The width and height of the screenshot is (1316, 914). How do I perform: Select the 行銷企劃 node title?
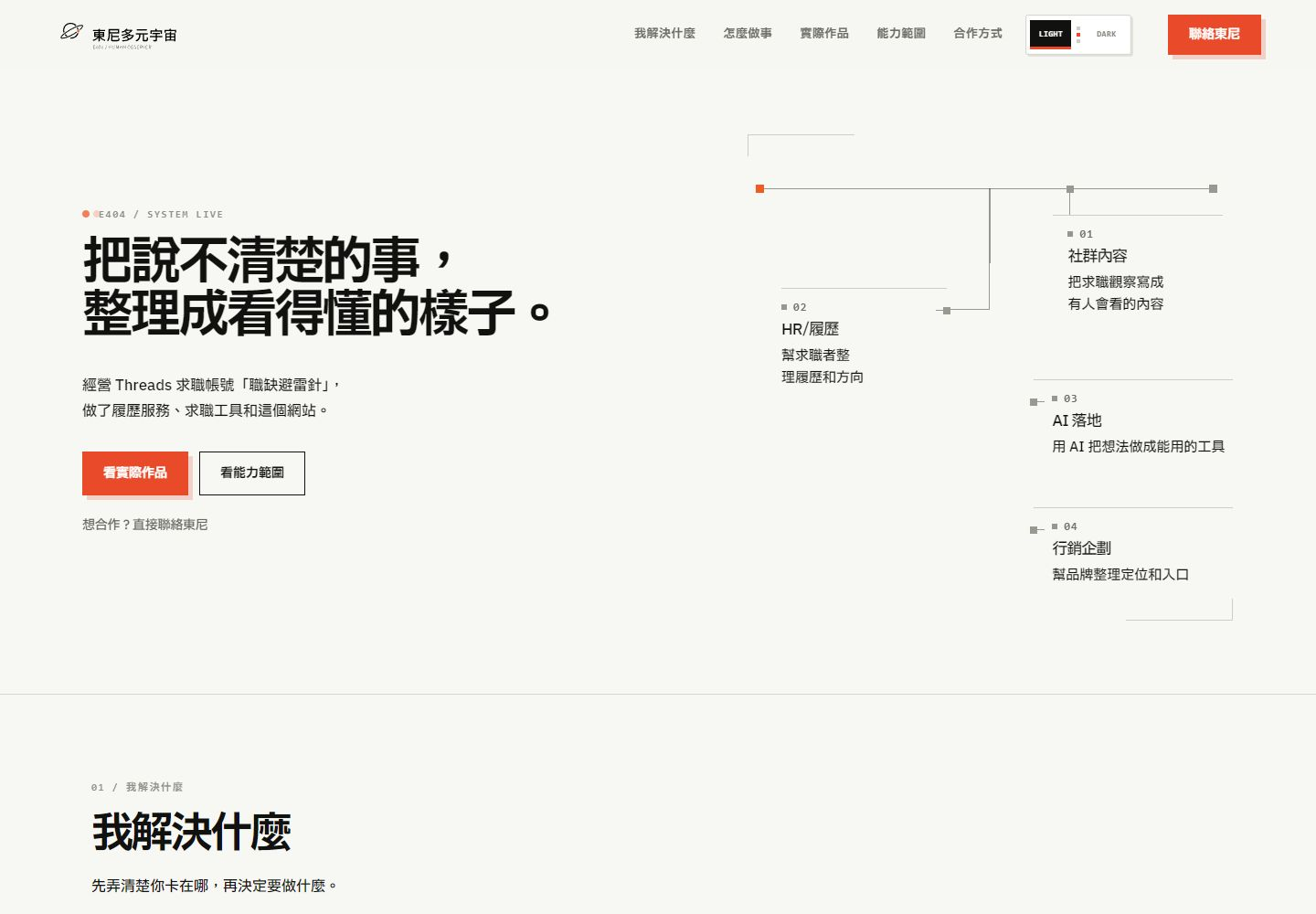tap(1081, 548)
